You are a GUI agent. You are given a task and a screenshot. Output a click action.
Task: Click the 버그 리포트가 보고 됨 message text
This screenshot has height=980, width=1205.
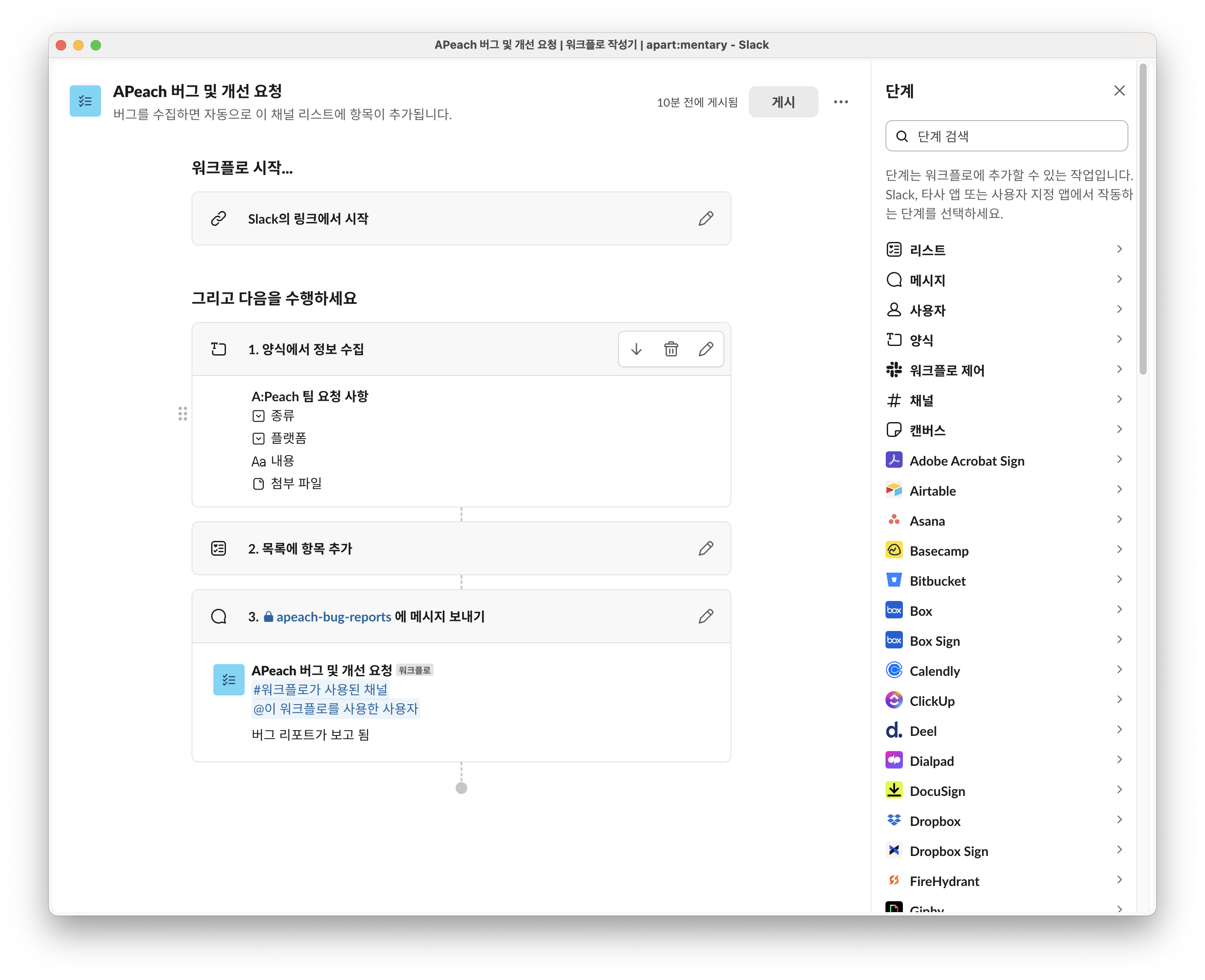click(310, 735)
